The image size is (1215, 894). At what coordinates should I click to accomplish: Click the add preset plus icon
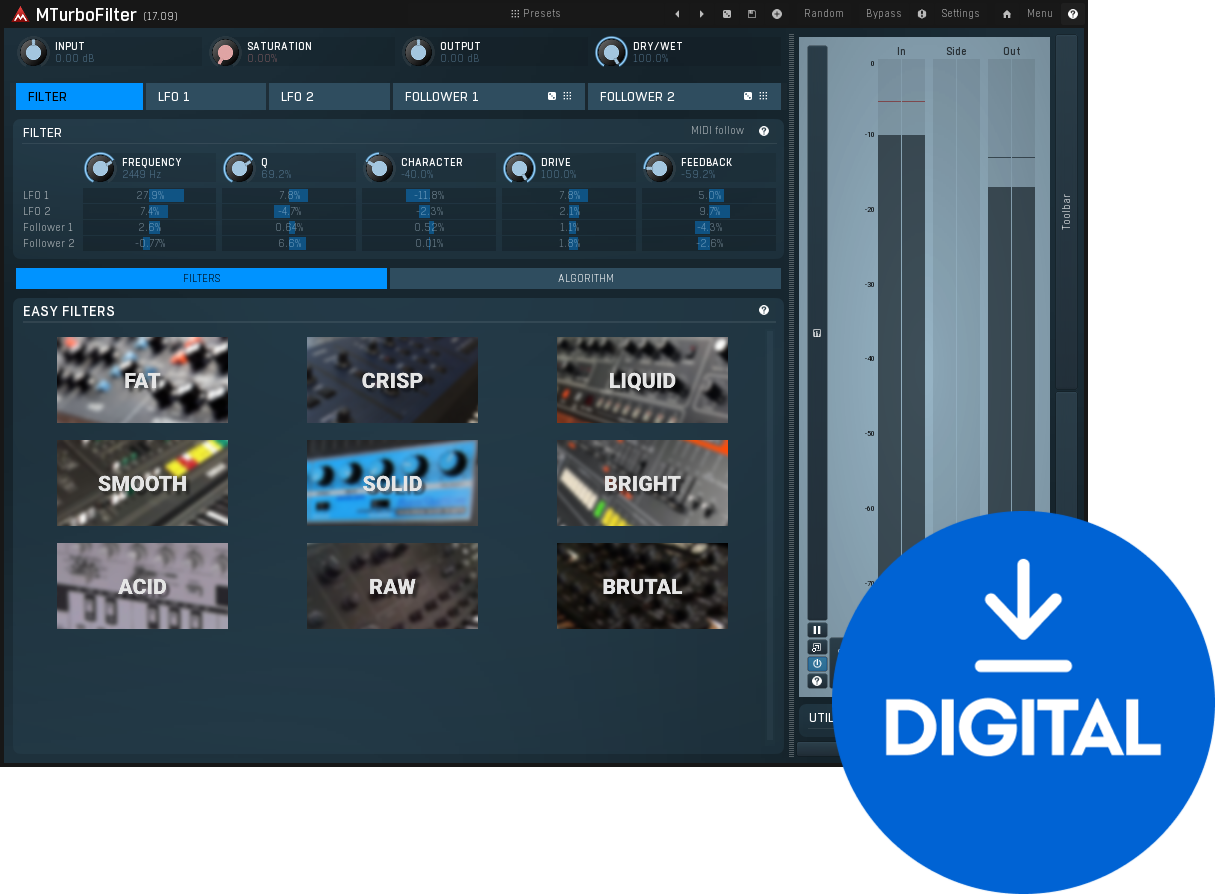point(777,14)
